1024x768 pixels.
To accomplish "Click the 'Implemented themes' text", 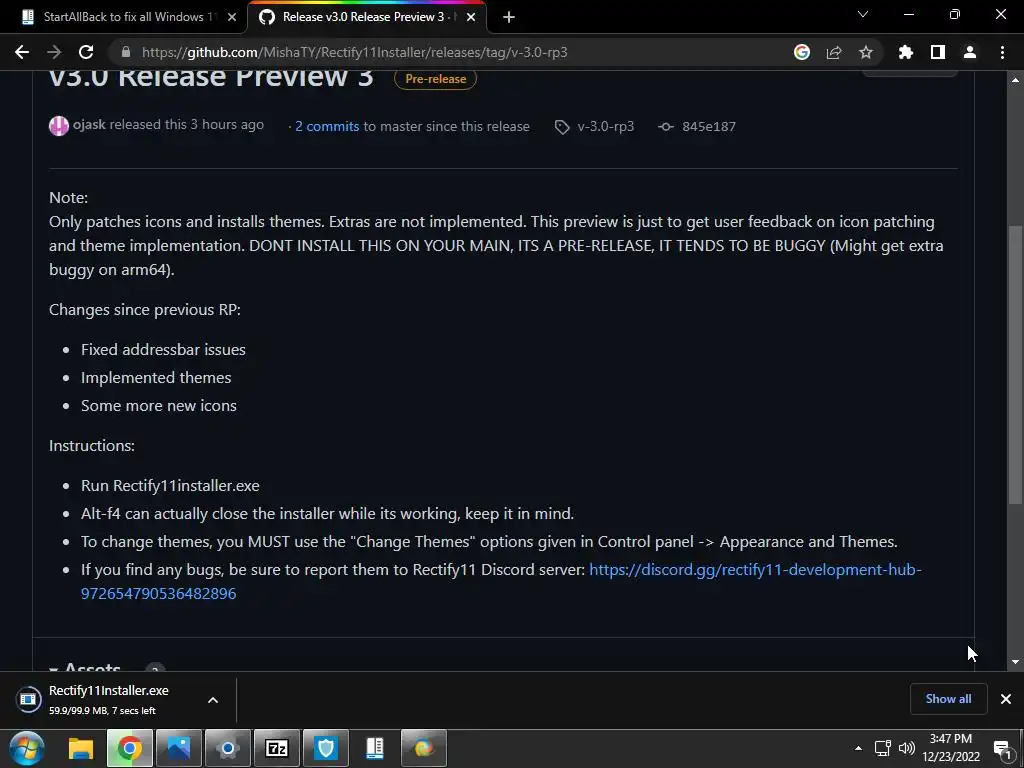I will pyautogui.click(x=156, y=377).
